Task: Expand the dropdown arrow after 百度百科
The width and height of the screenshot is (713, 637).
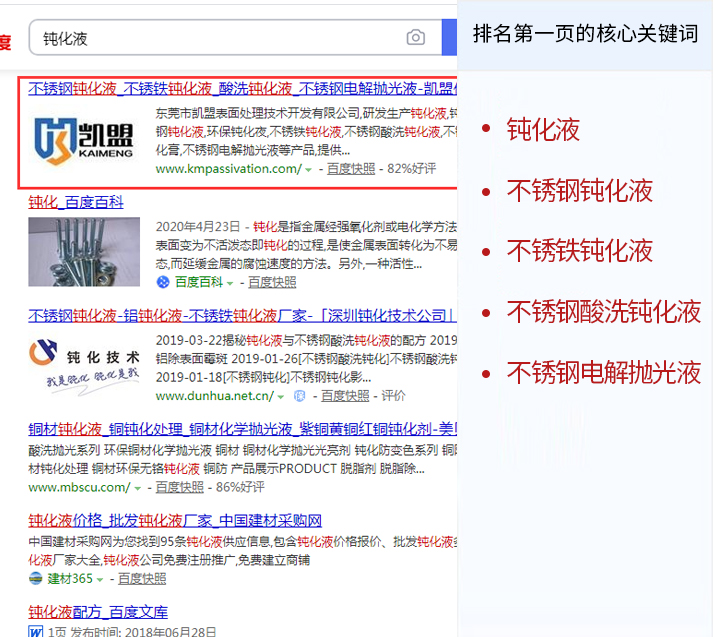Action: pos(230,283)
